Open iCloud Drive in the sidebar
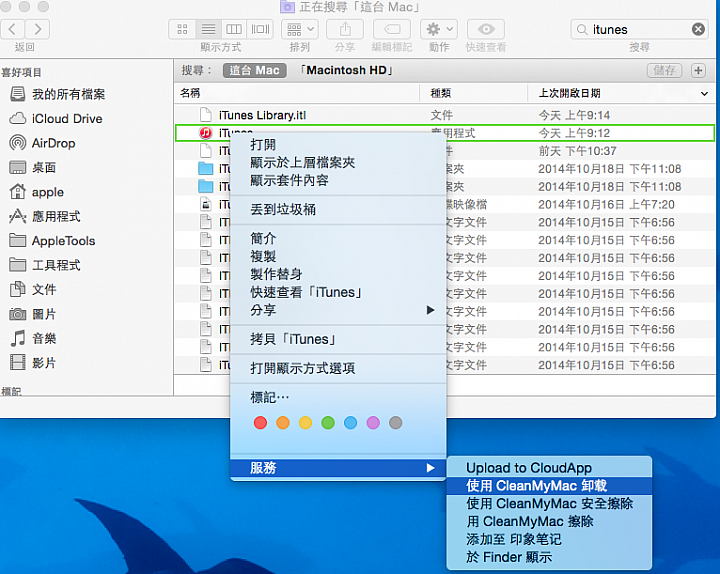This screenshot has height=574, width=720. coord(56,118)
